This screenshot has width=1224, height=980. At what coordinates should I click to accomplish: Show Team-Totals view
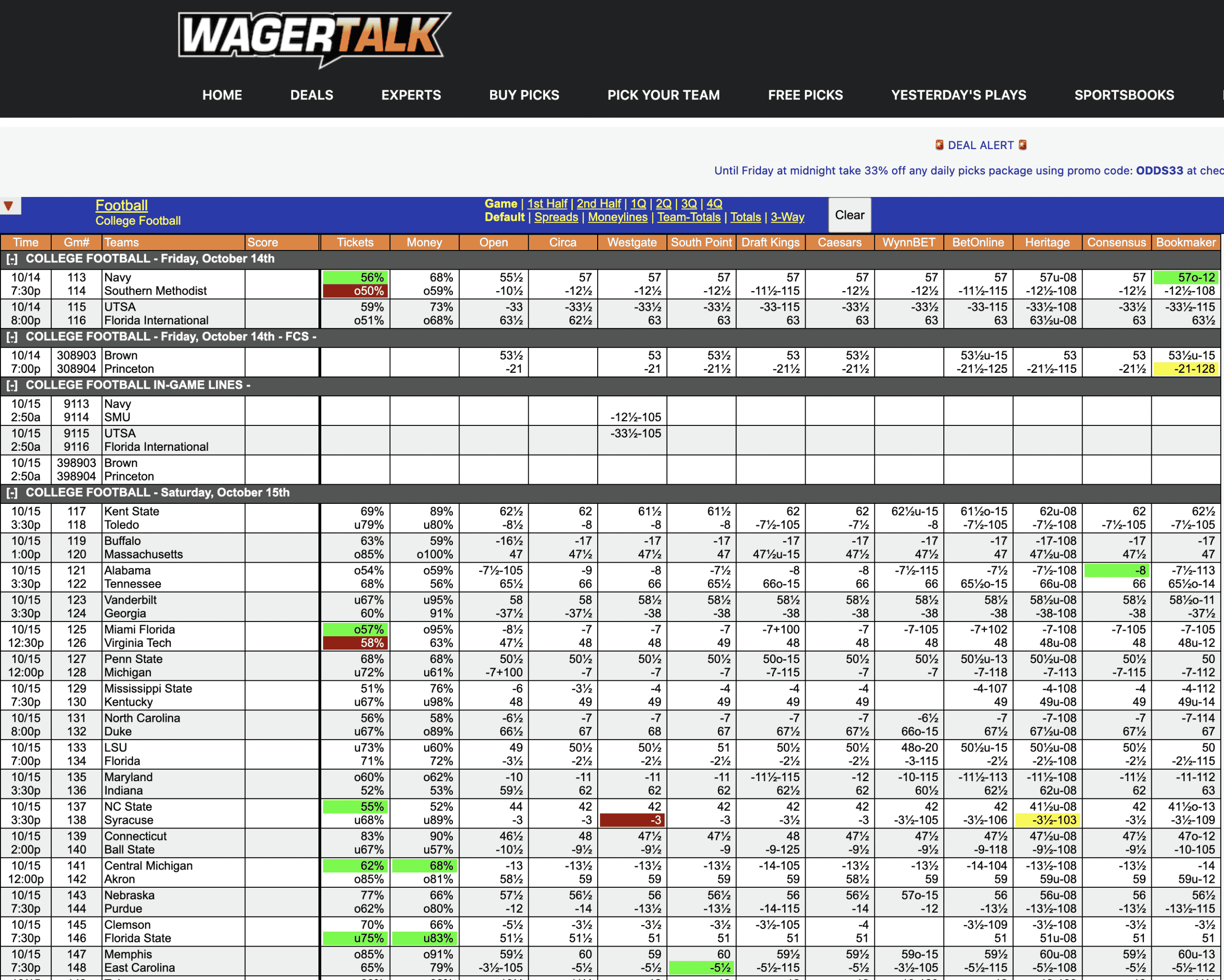pyautogui.click(x=688, y=218)
